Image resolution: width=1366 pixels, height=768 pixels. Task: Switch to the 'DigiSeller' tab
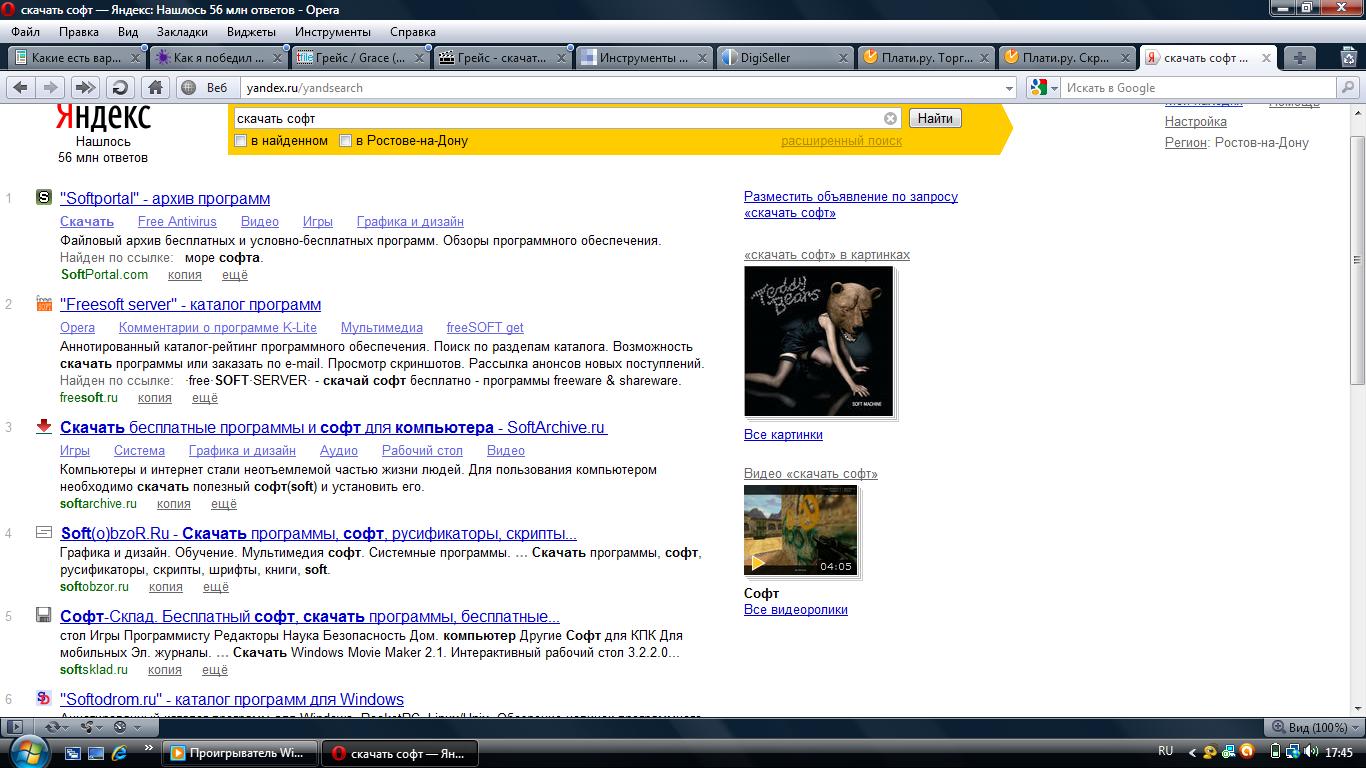[786, 57]
